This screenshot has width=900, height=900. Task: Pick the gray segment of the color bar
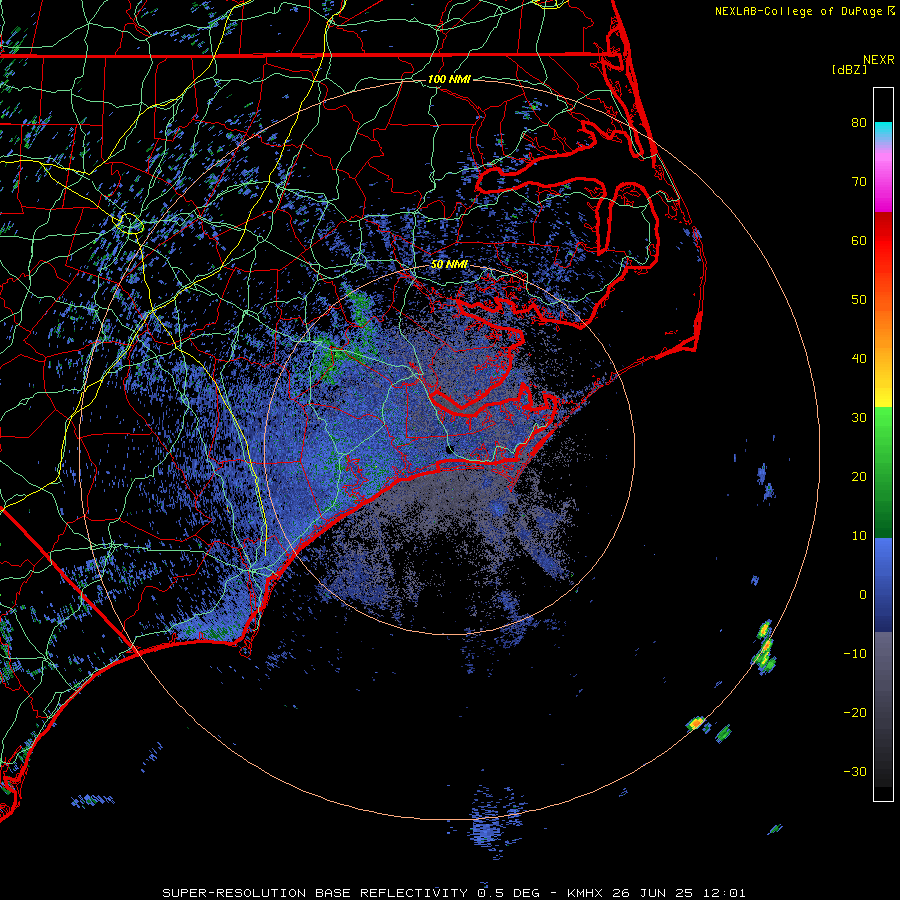coord(883,709)
